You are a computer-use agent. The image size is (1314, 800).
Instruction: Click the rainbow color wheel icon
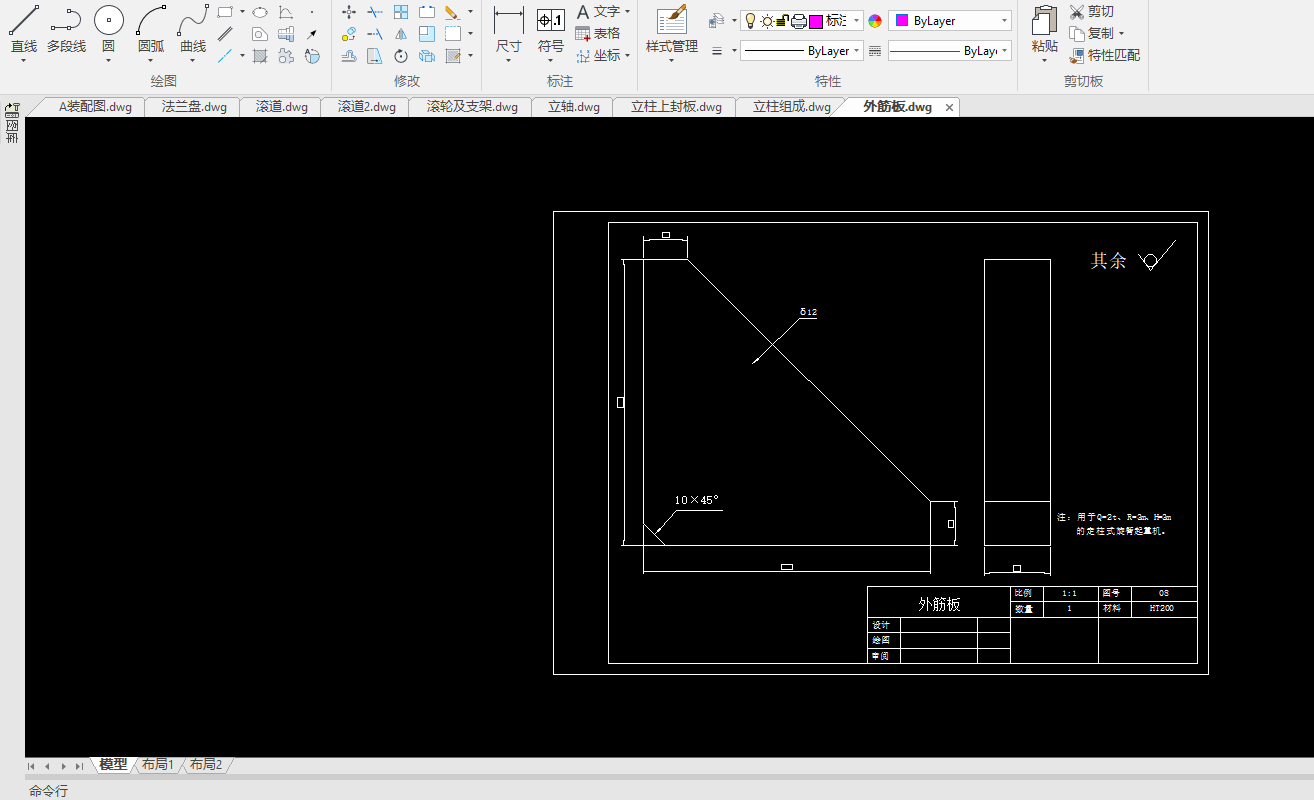click(875, 21)
